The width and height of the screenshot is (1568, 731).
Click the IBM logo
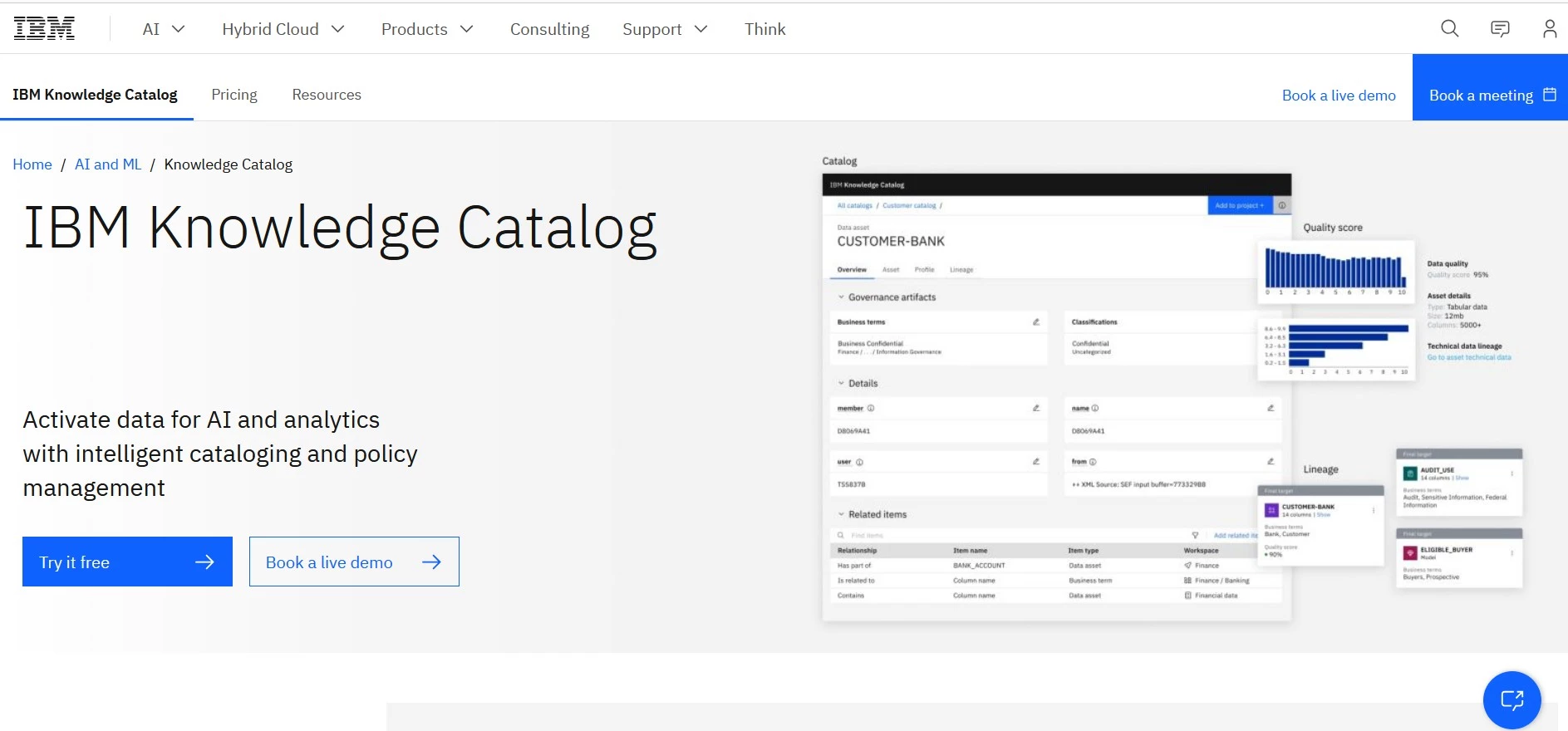[x=44, y=28]
